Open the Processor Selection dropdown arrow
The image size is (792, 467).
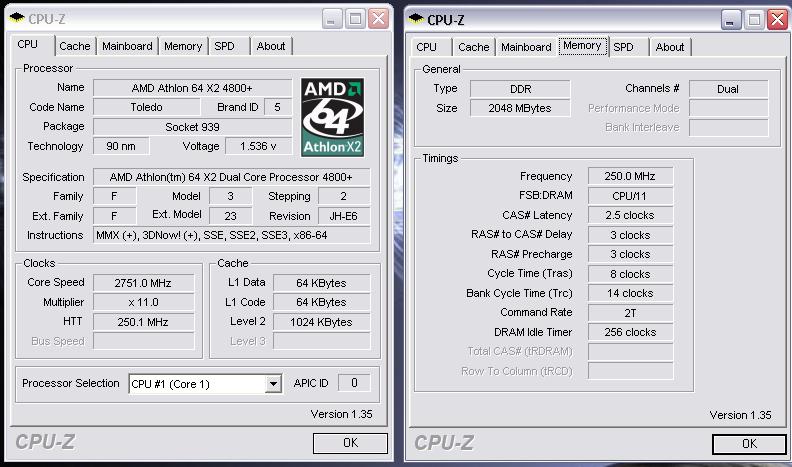click(273, 384)
